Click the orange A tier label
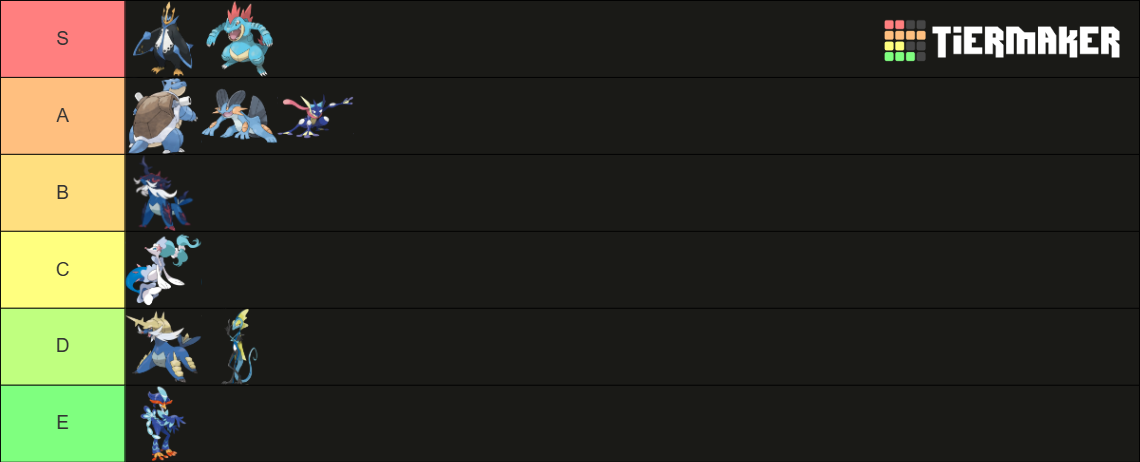Viewport: 1140px width, 462px height. tap(63, 116)
